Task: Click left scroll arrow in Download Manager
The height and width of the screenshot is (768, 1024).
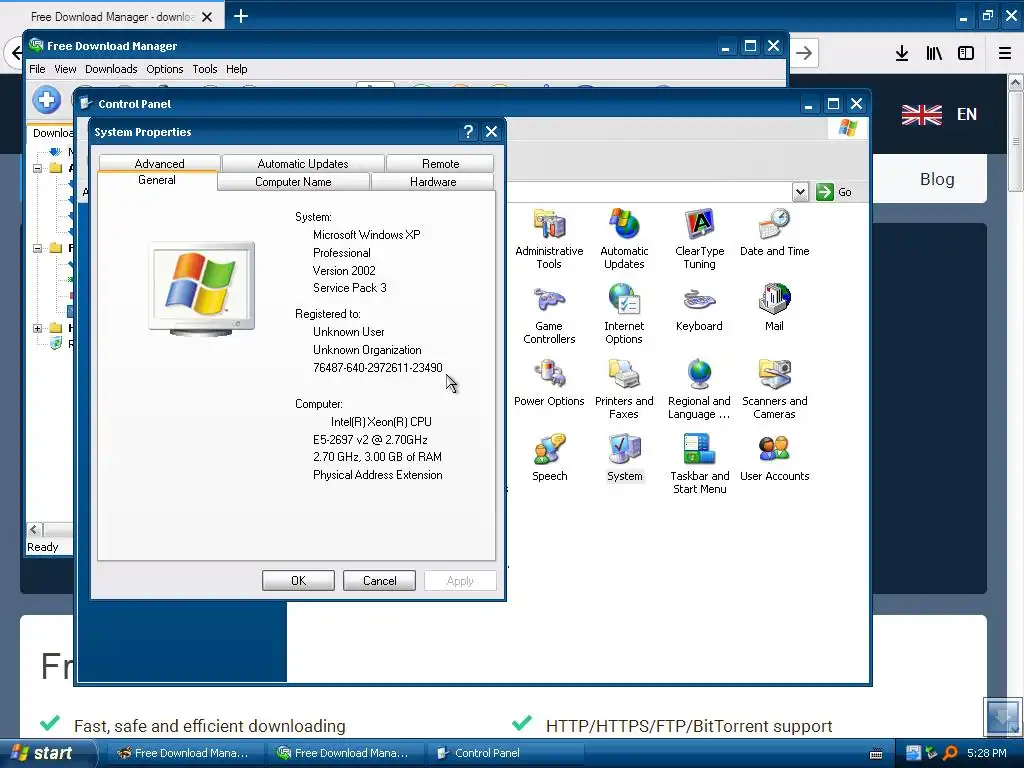Action: pos(35,530)
